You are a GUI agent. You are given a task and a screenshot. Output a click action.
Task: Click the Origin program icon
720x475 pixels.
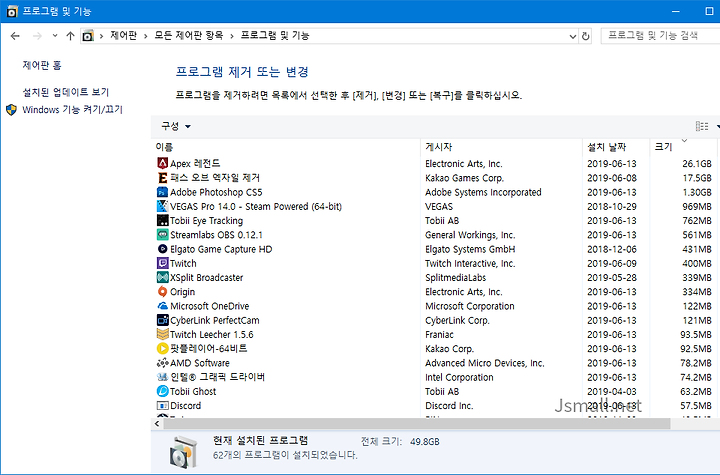(163, 291)
